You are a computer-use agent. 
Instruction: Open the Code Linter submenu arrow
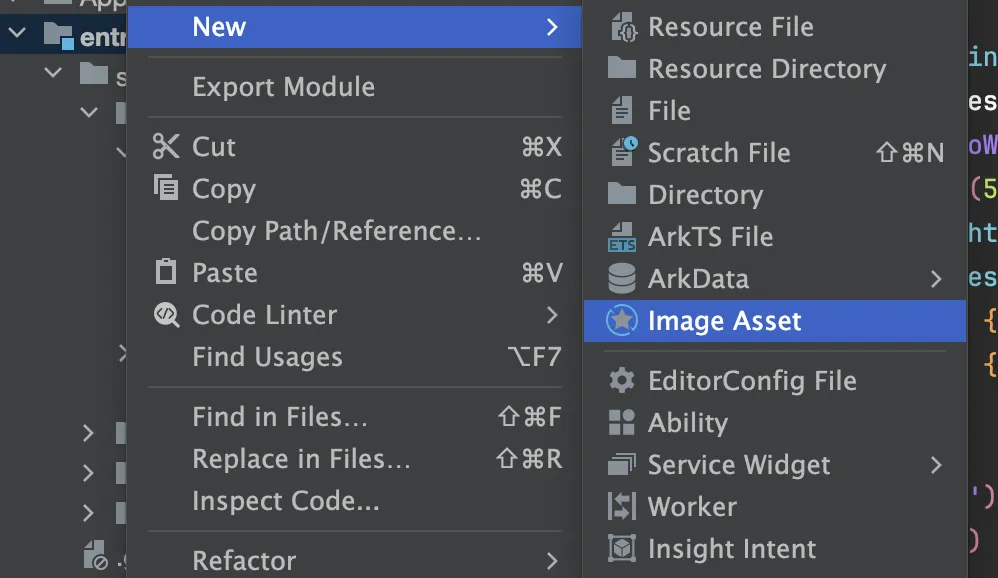tap(552, 315)
